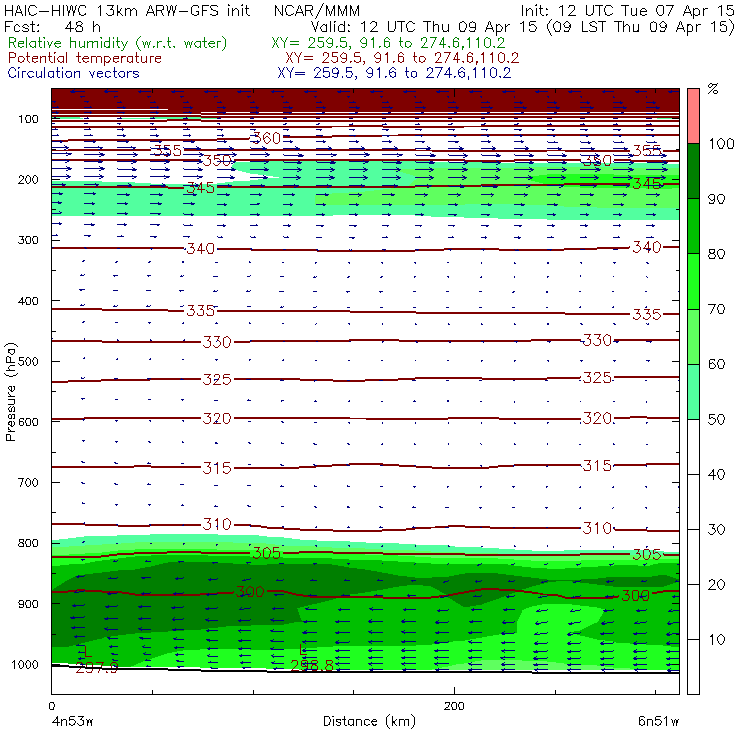Click the red 'Potential temperature' legend label
The image size is (740, 740).
[85, 58]
